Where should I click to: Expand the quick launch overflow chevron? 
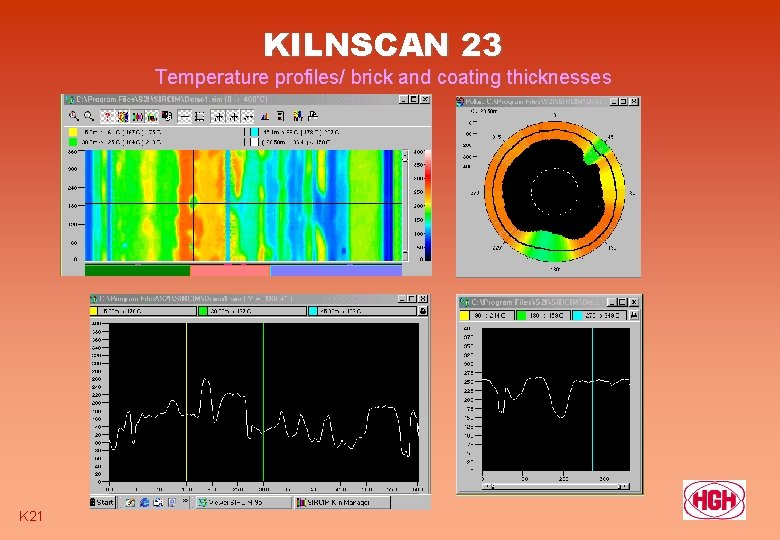(185, 501)
